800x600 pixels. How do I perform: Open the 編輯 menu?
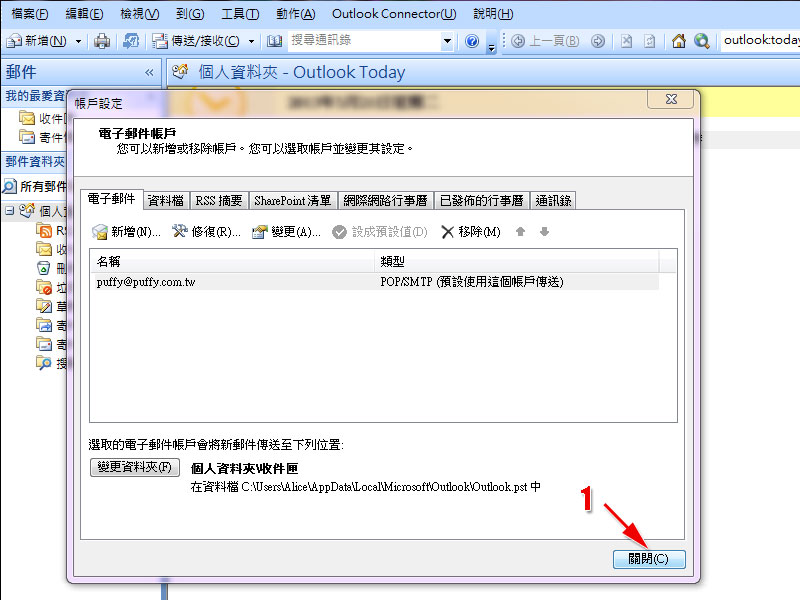84,14
